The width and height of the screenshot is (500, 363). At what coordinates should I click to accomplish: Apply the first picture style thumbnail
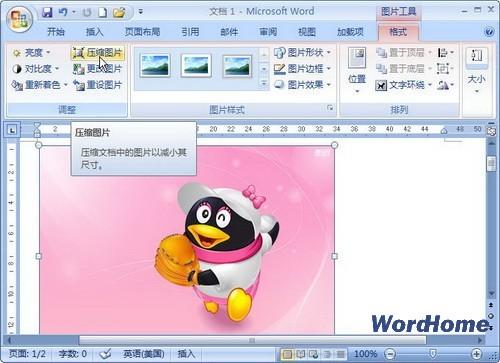tap(155, 66)
